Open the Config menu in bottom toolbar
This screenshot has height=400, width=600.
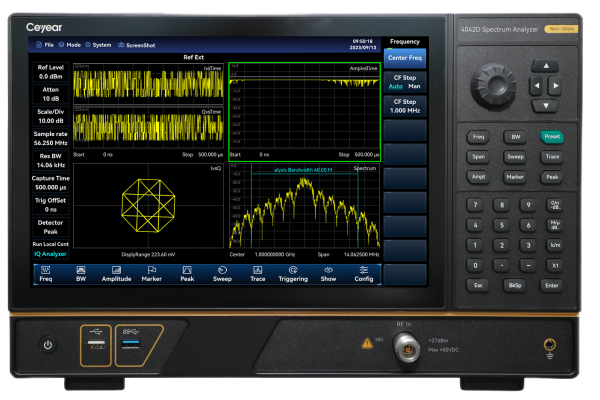pos(364,275)
